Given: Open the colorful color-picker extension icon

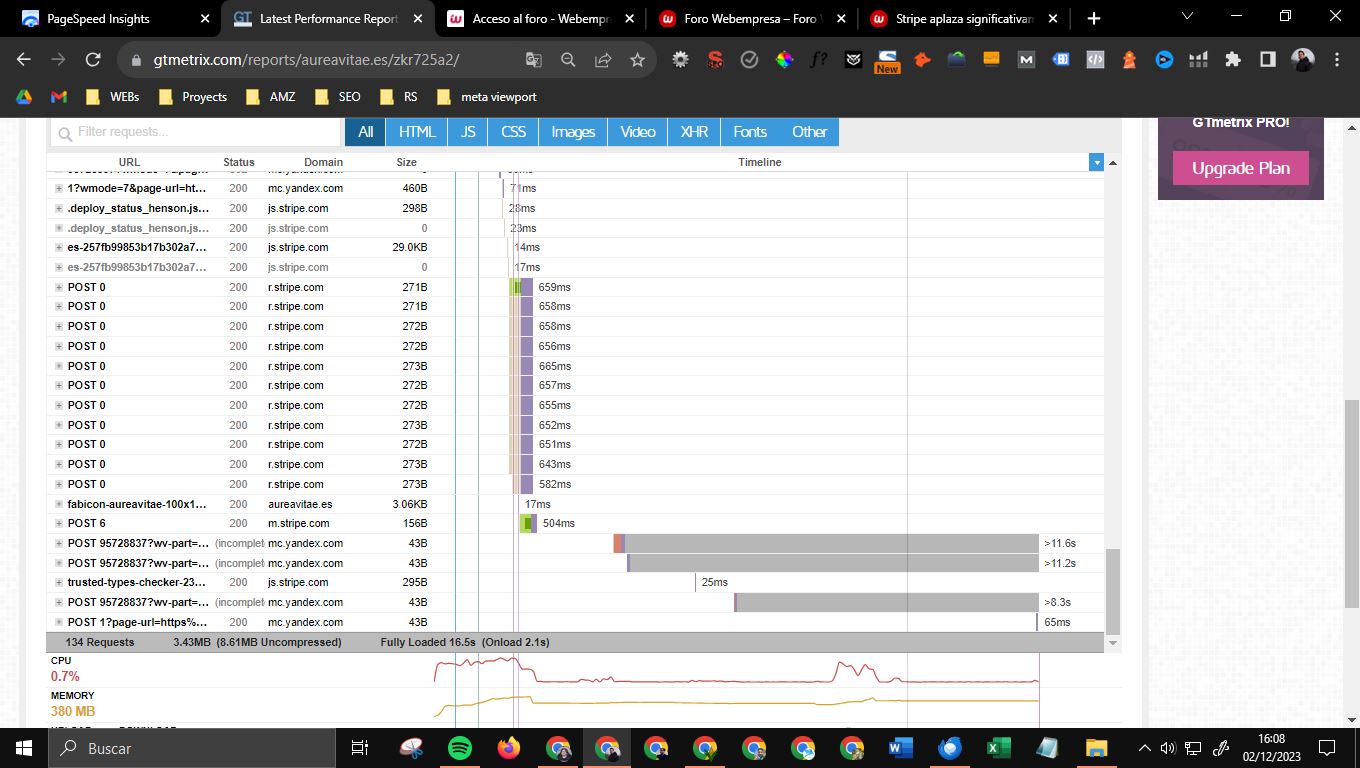Looking at the screenshot, I should [x=784, y=60].
